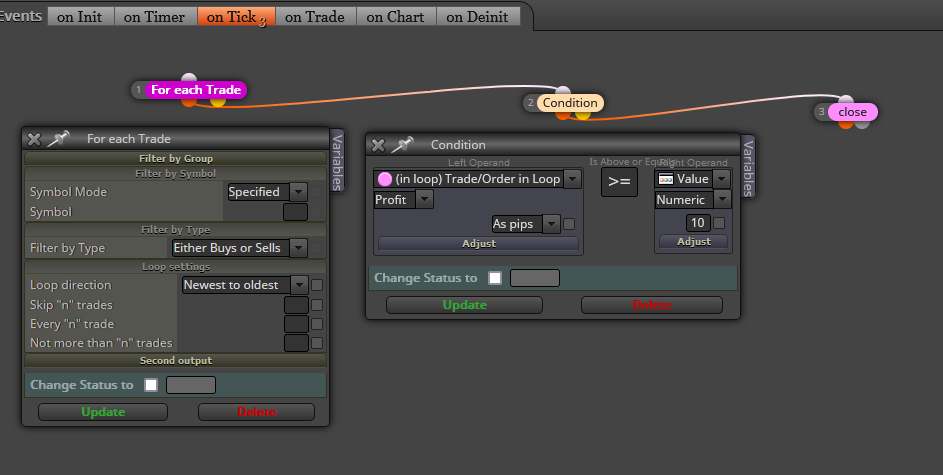
Task: Select the on Tick tab
Action: pos(236,17)
